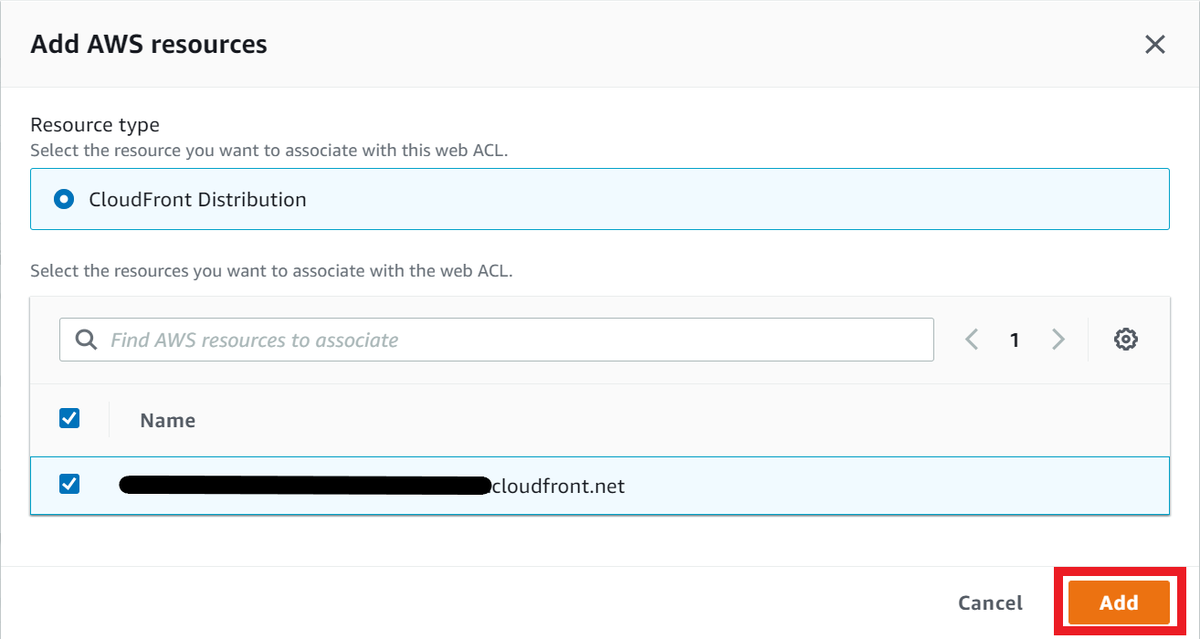
Task: Close the Add AWS resources dialog
Action: point(1155,44)
